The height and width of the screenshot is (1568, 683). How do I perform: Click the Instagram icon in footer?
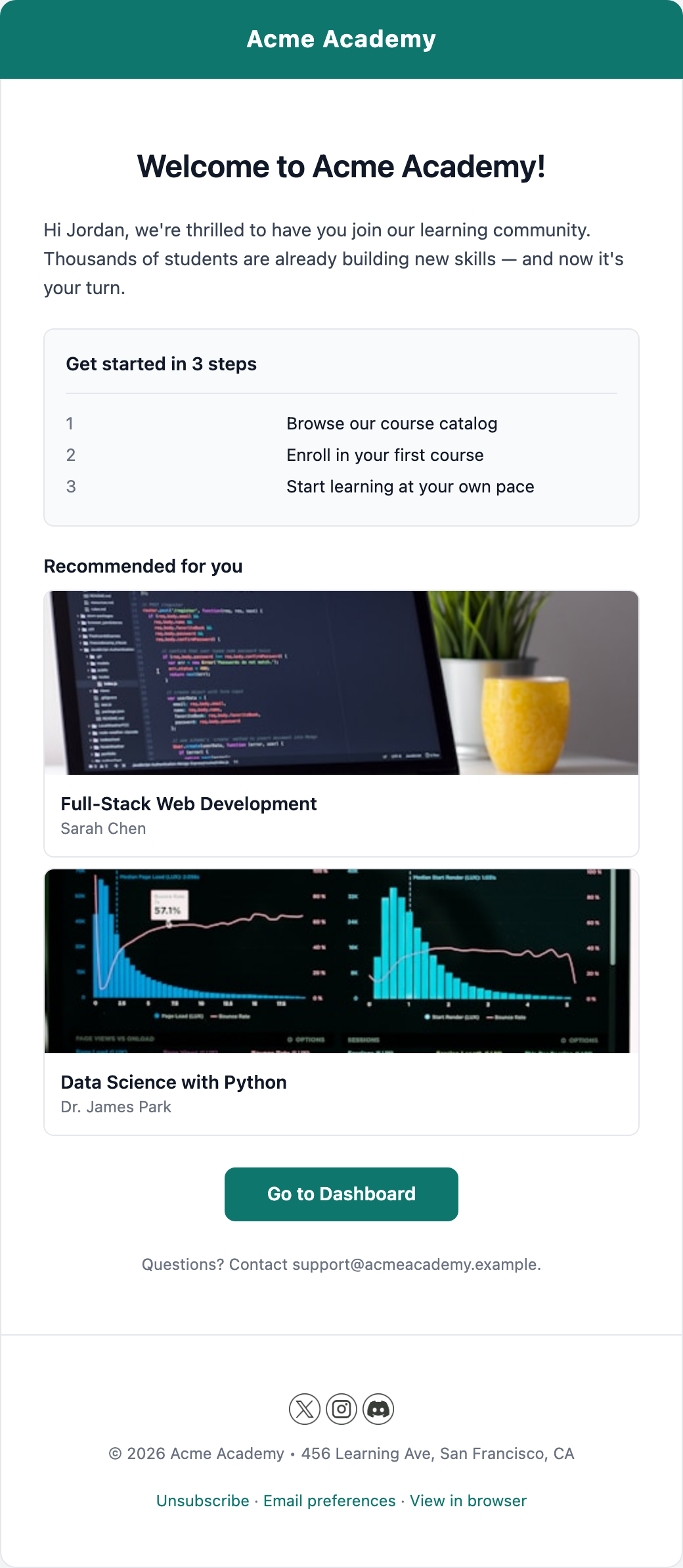click(341, 1409)
